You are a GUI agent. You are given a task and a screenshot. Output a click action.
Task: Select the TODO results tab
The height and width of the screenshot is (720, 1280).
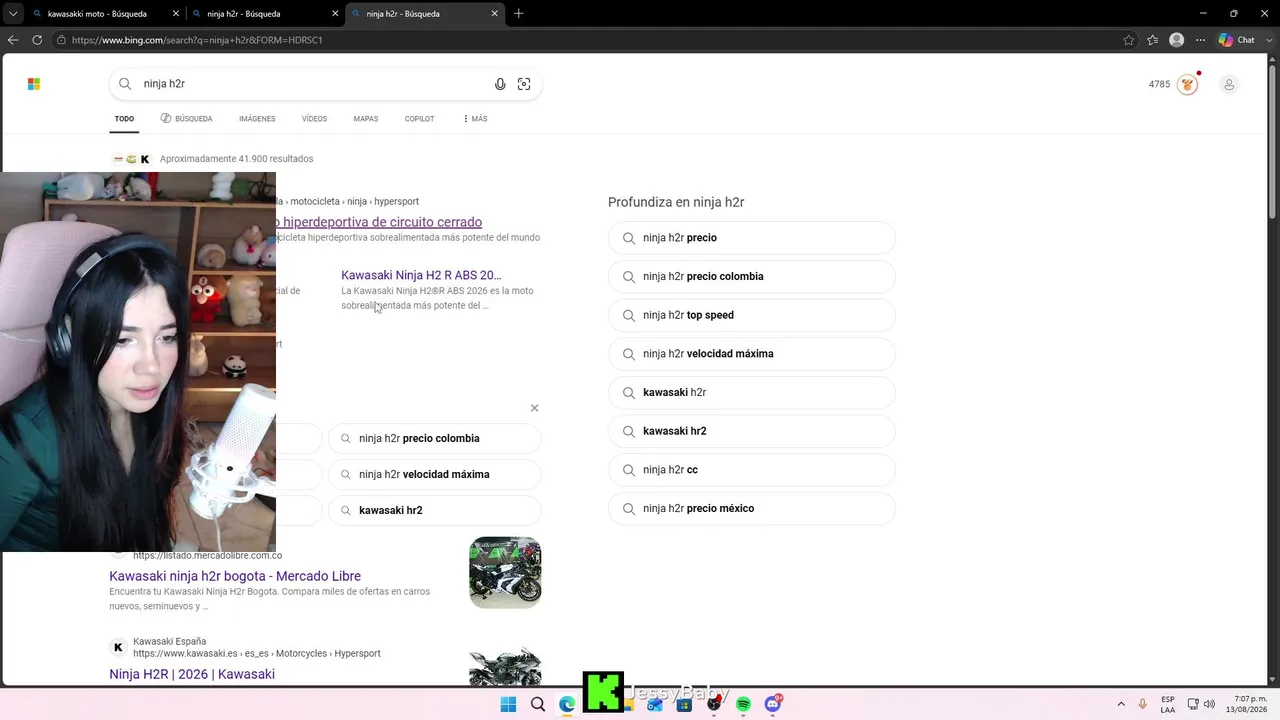click(124, 119)
